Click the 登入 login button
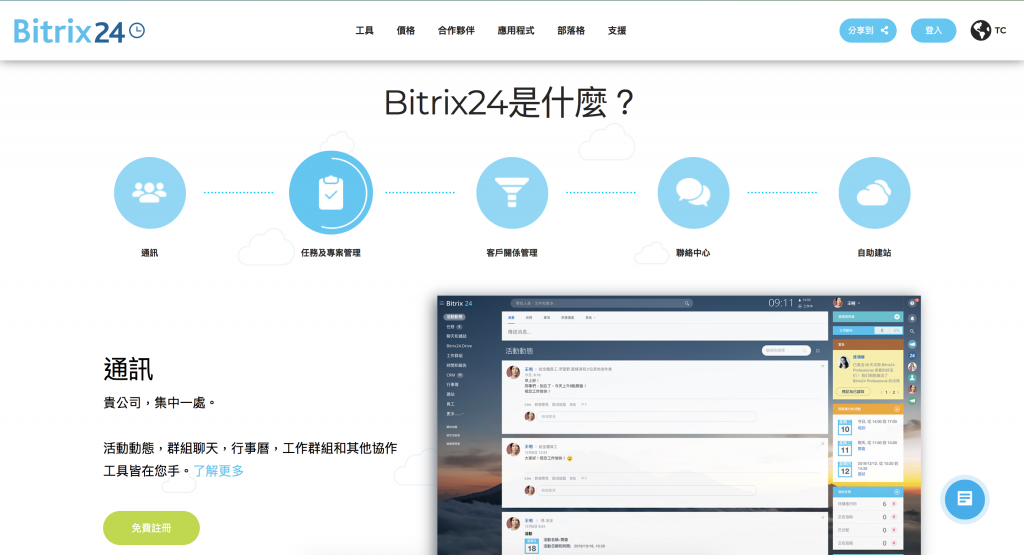 (x=933, y=31)
